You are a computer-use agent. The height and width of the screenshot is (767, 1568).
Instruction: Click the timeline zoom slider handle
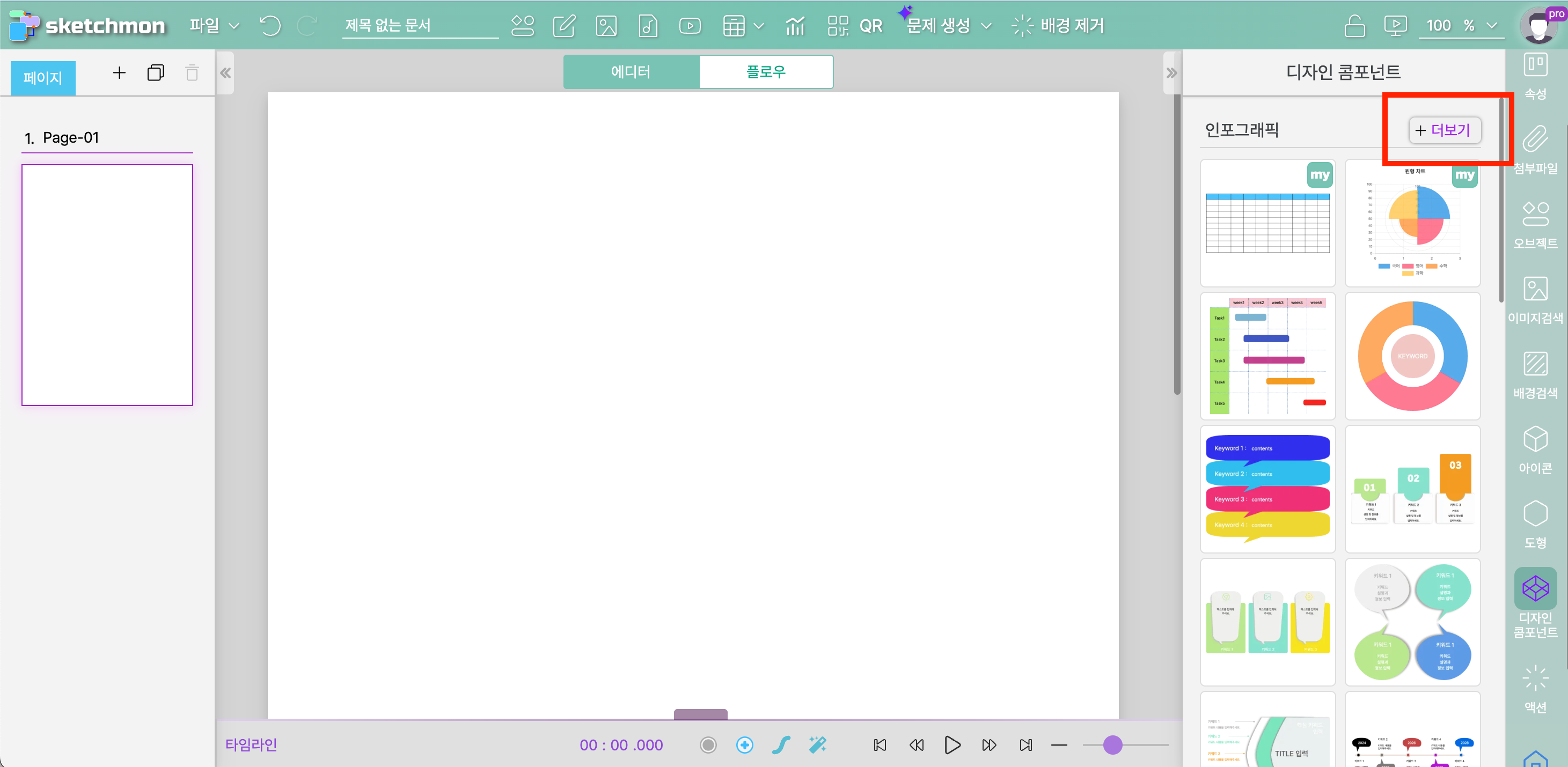coord(1112,744)
